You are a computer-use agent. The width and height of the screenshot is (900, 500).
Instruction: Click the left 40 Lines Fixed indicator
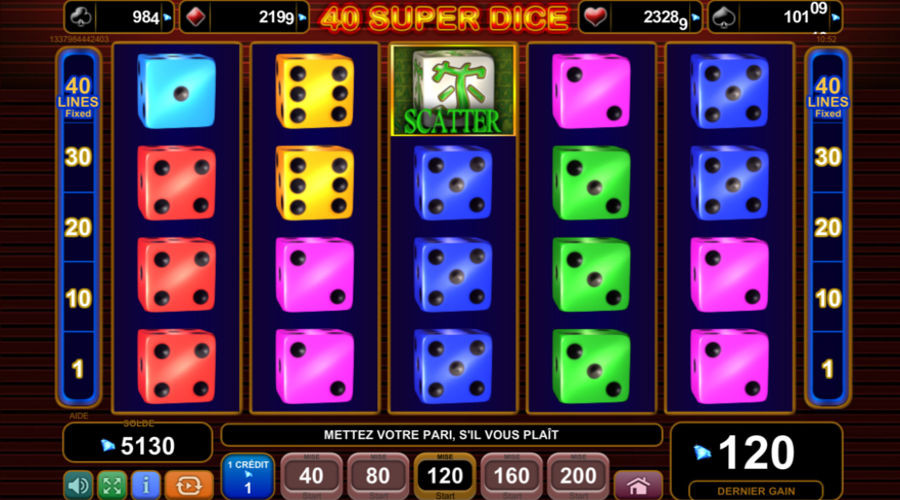point(78,97)
